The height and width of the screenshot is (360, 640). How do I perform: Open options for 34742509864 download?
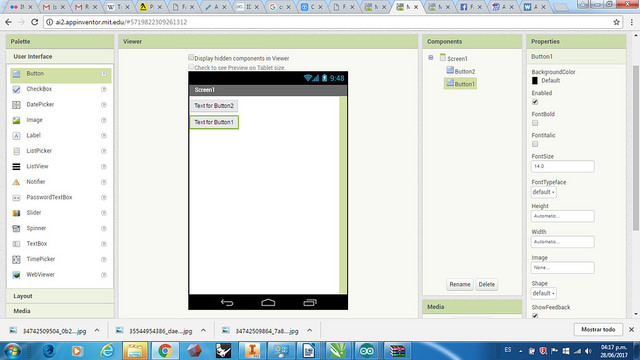(310, 331)
